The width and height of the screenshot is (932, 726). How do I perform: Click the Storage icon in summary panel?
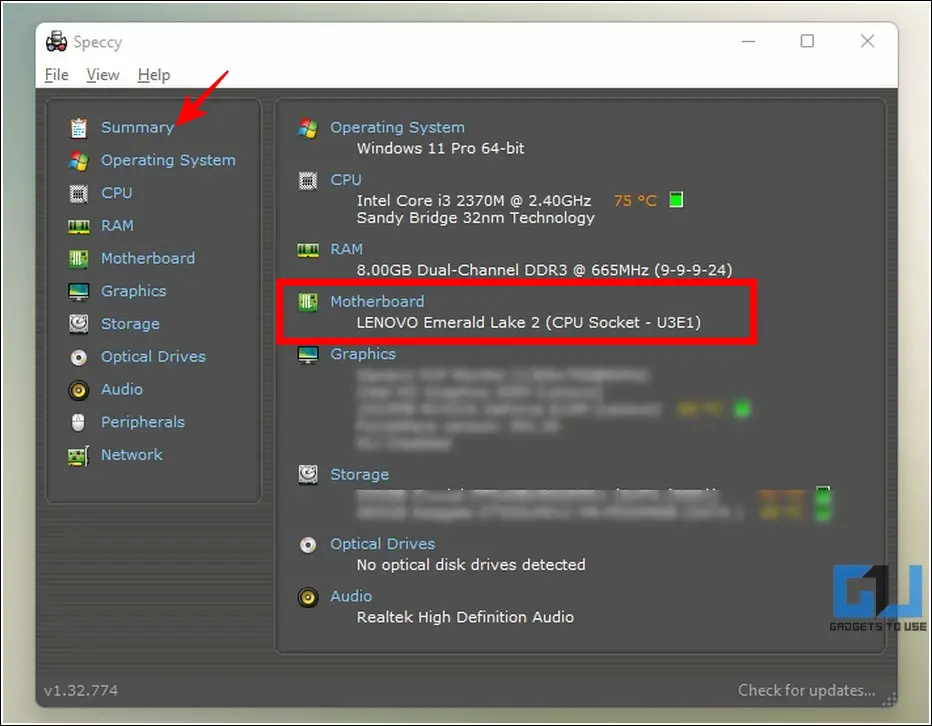pos(308,474)
